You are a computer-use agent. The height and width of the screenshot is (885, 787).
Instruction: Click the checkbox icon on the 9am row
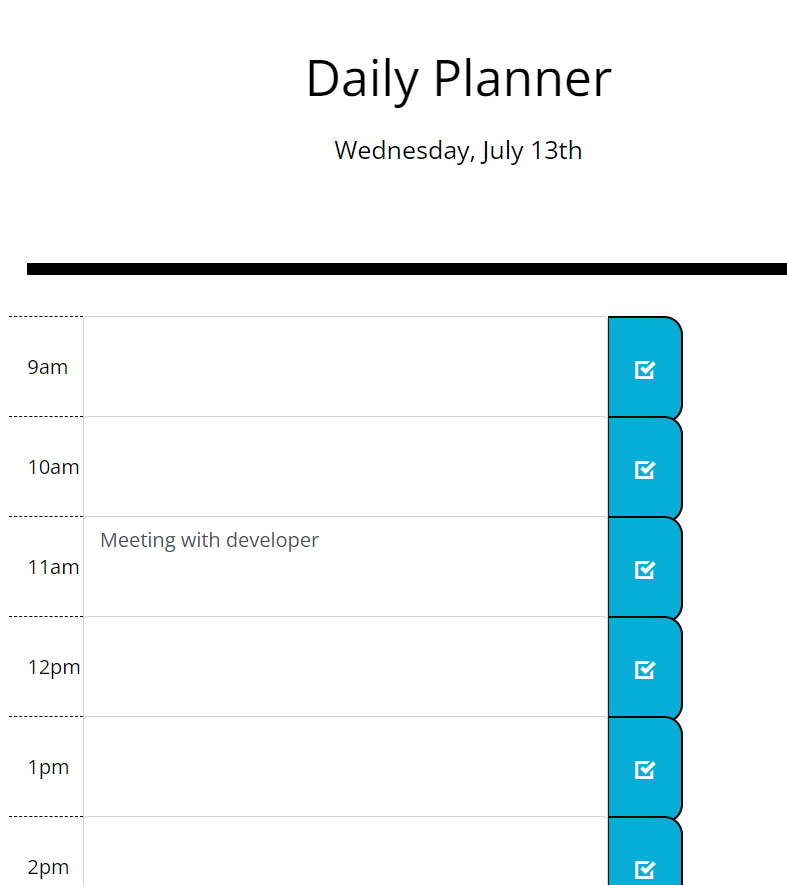(645, 368)
